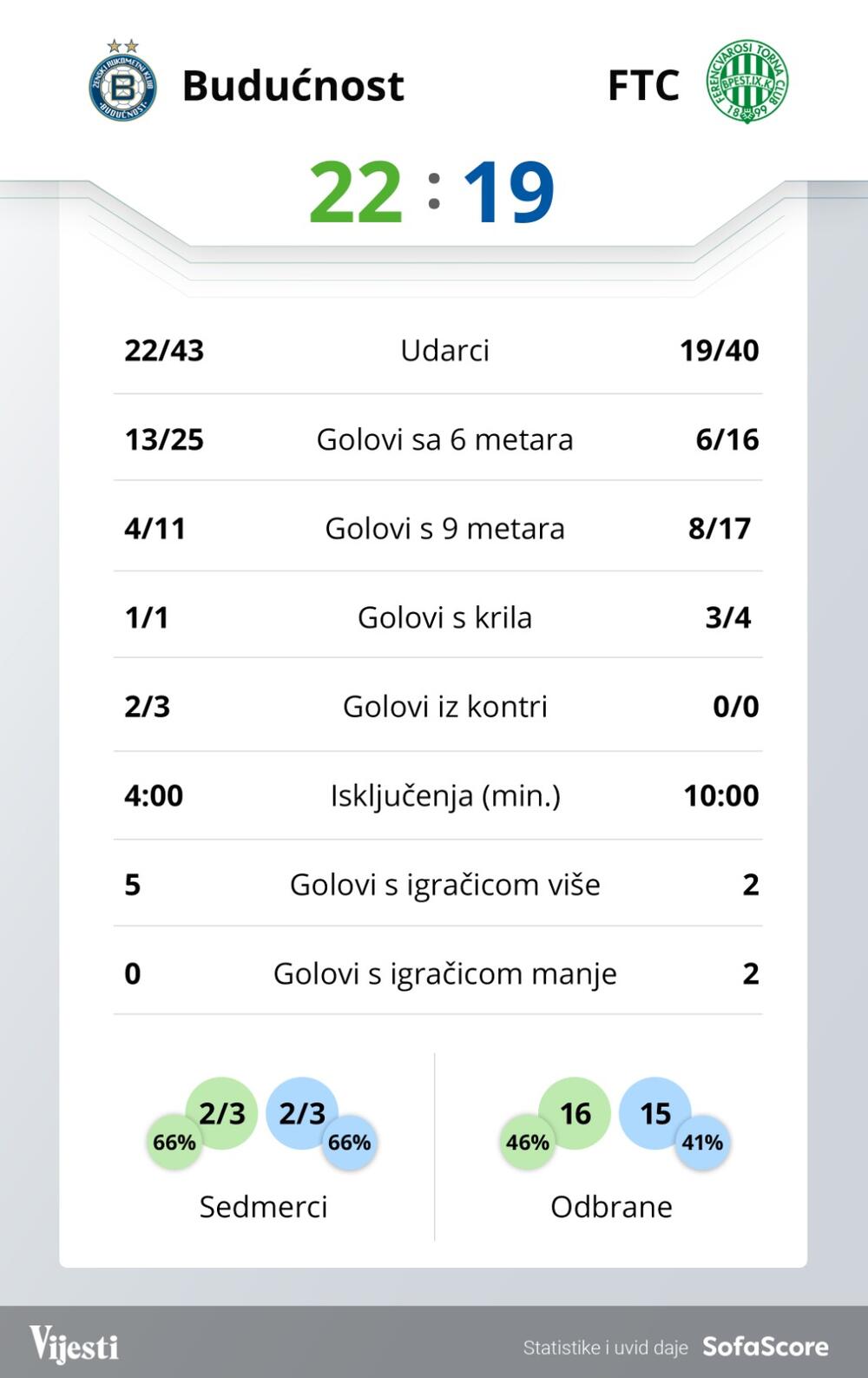Image resolution: width=868 pixels, height=1378 pixels.
Task: Select the Budućnost team name
Action: [293, 85]
